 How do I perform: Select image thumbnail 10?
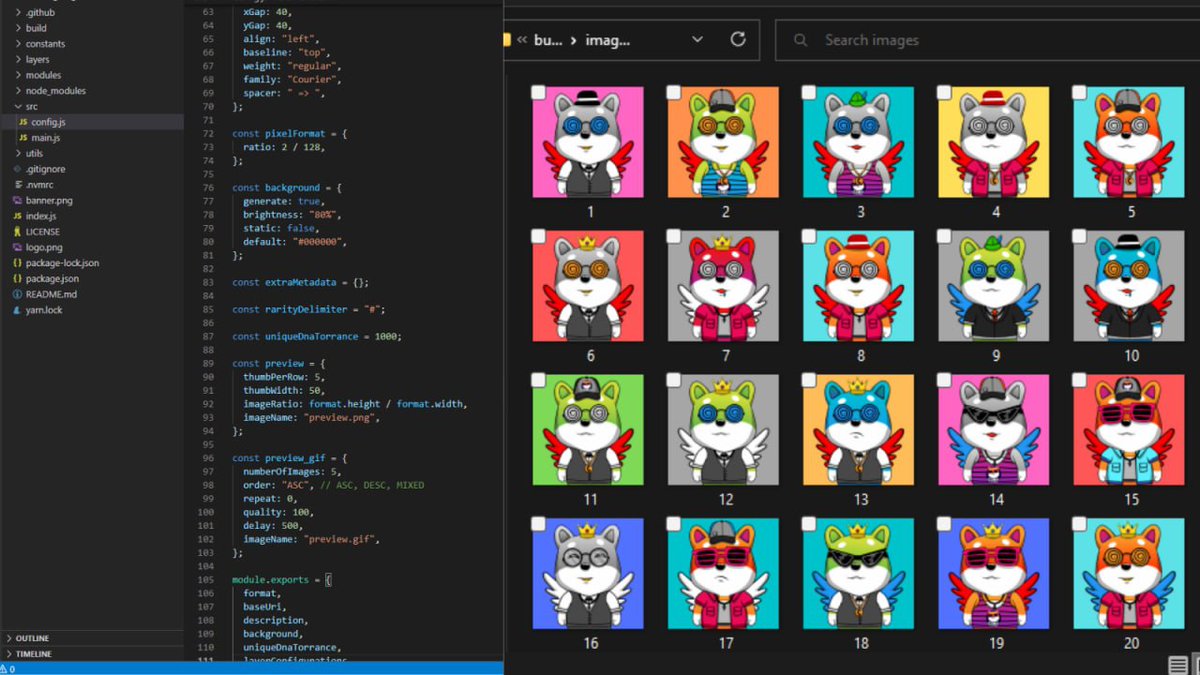coord(1129,286)
